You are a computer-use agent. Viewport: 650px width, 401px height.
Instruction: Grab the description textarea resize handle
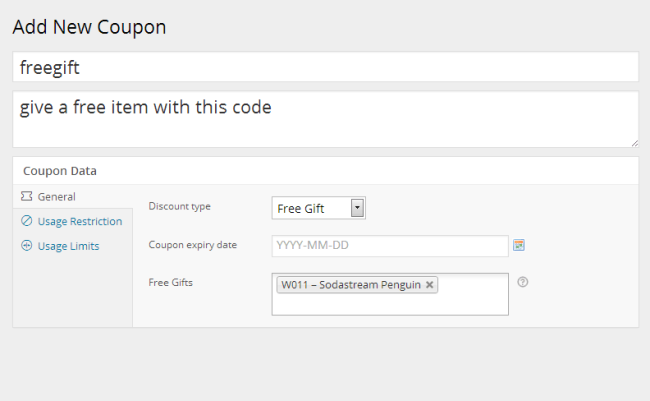[634, 143]
